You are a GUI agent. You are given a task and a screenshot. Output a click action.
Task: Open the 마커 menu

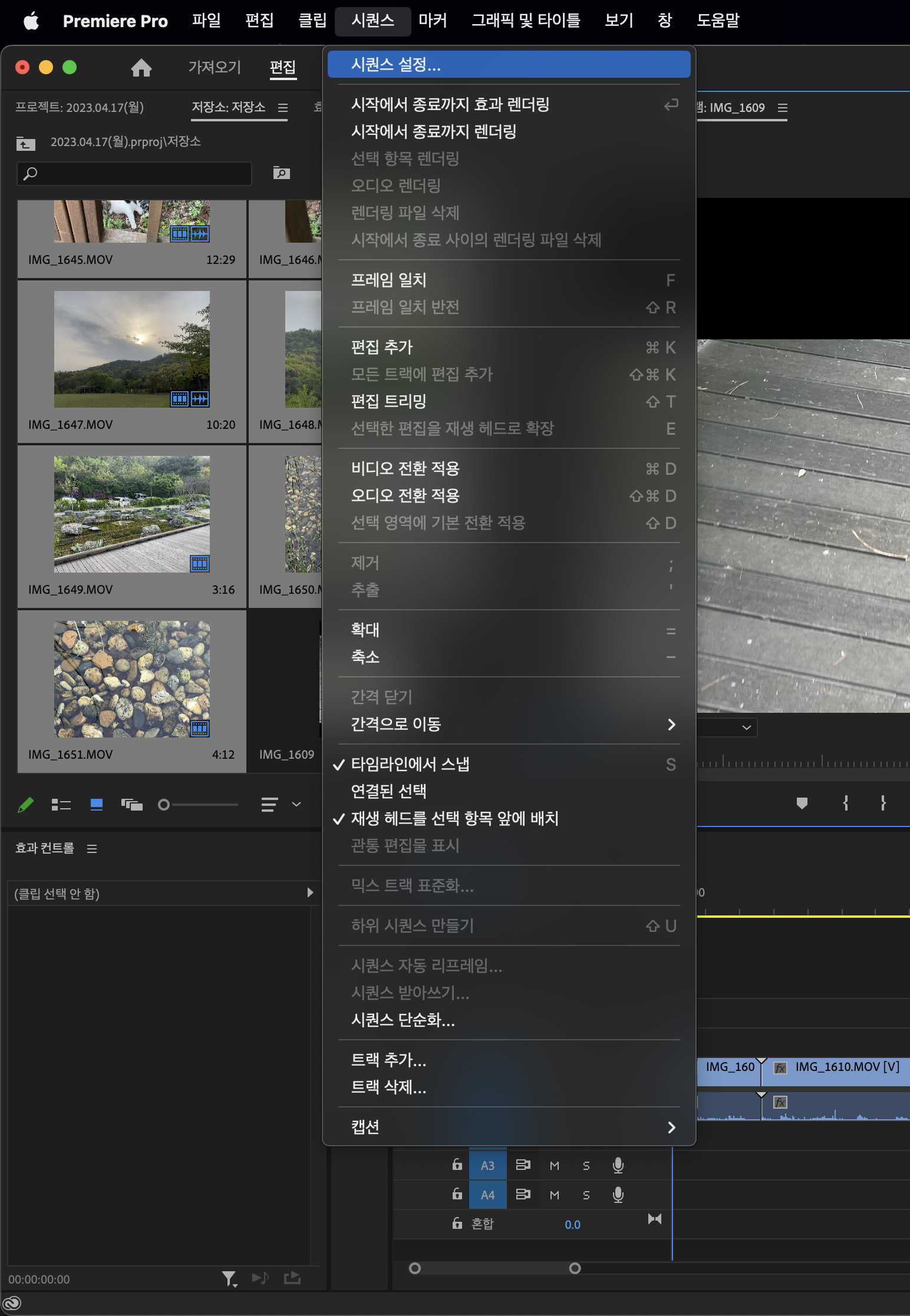(x=433, y=21)
